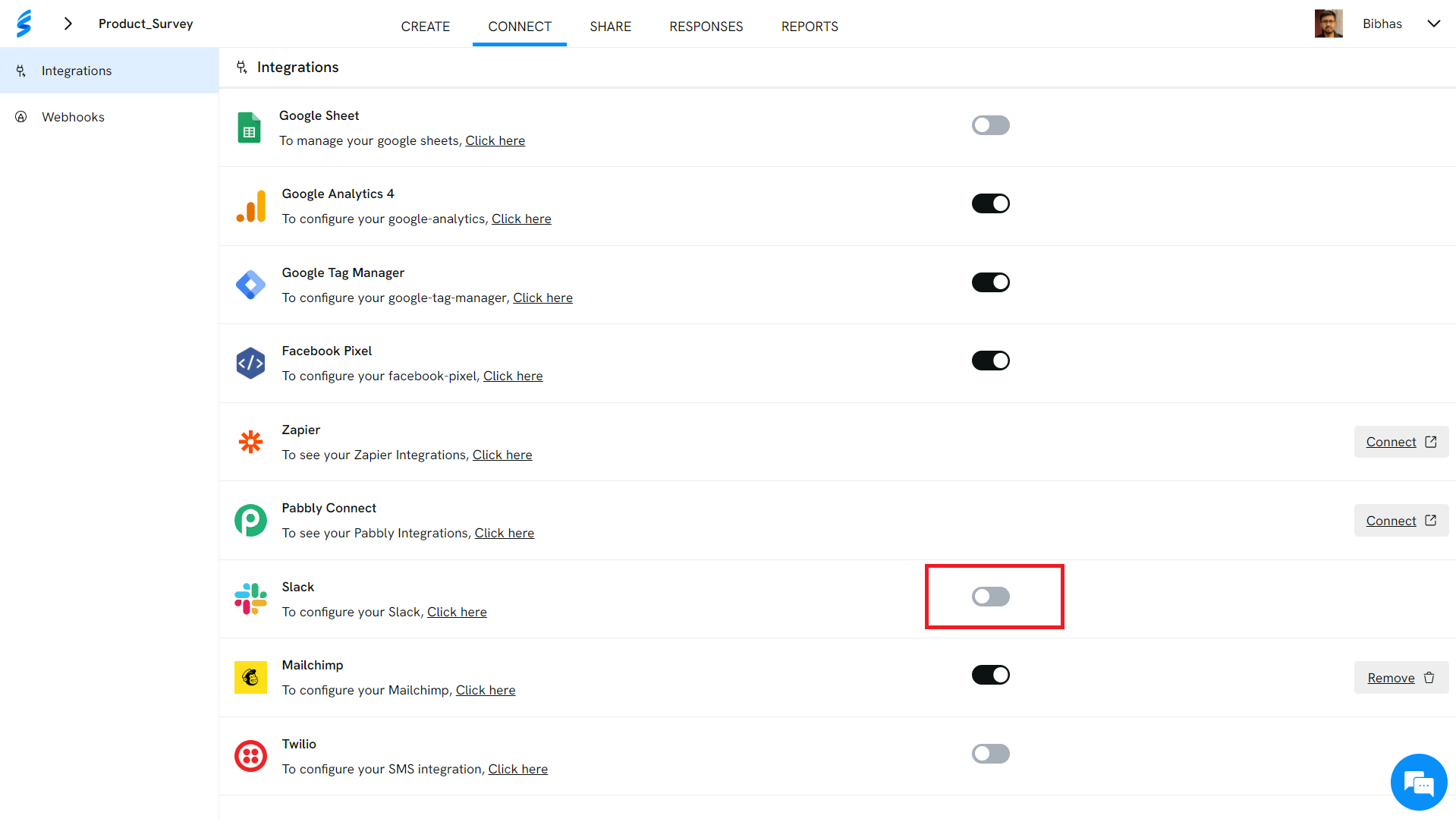Expand the Bibhas account dropdown arrow
1456x819 pixels.
pyautogui.click(x=1433, y=24)
